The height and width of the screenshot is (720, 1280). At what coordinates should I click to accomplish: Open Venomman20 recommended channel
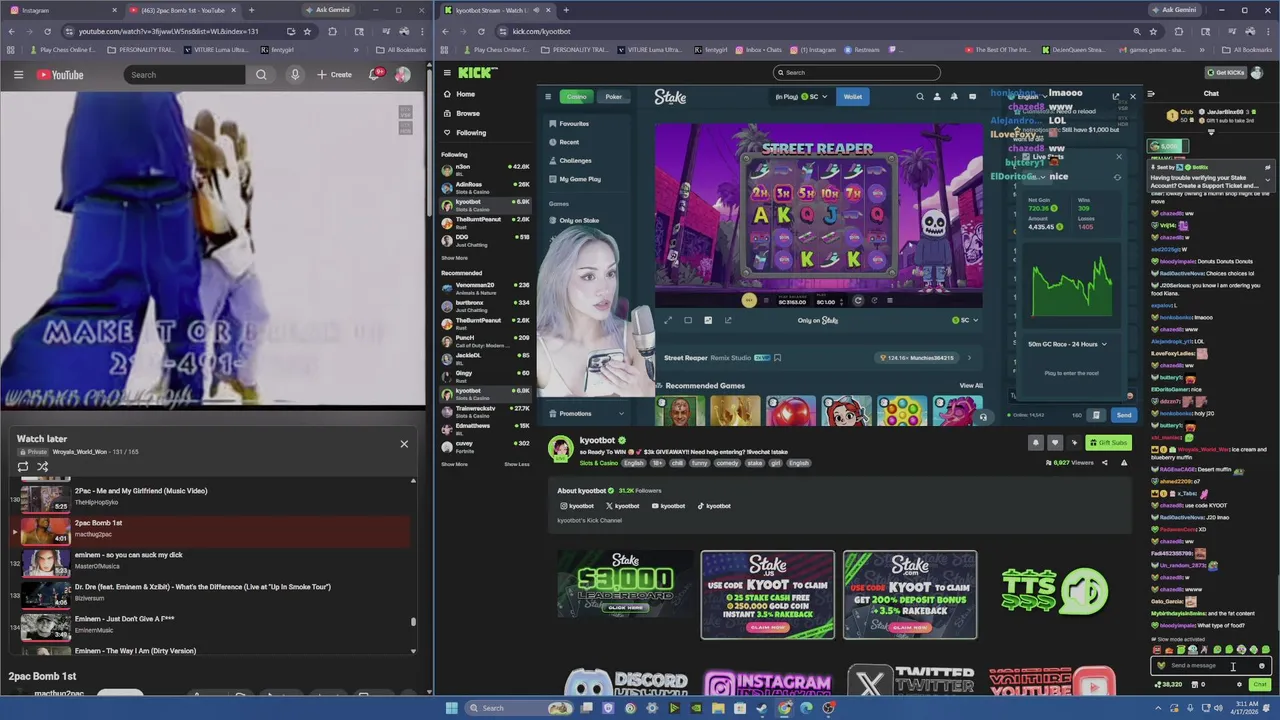tap(485, 287)
